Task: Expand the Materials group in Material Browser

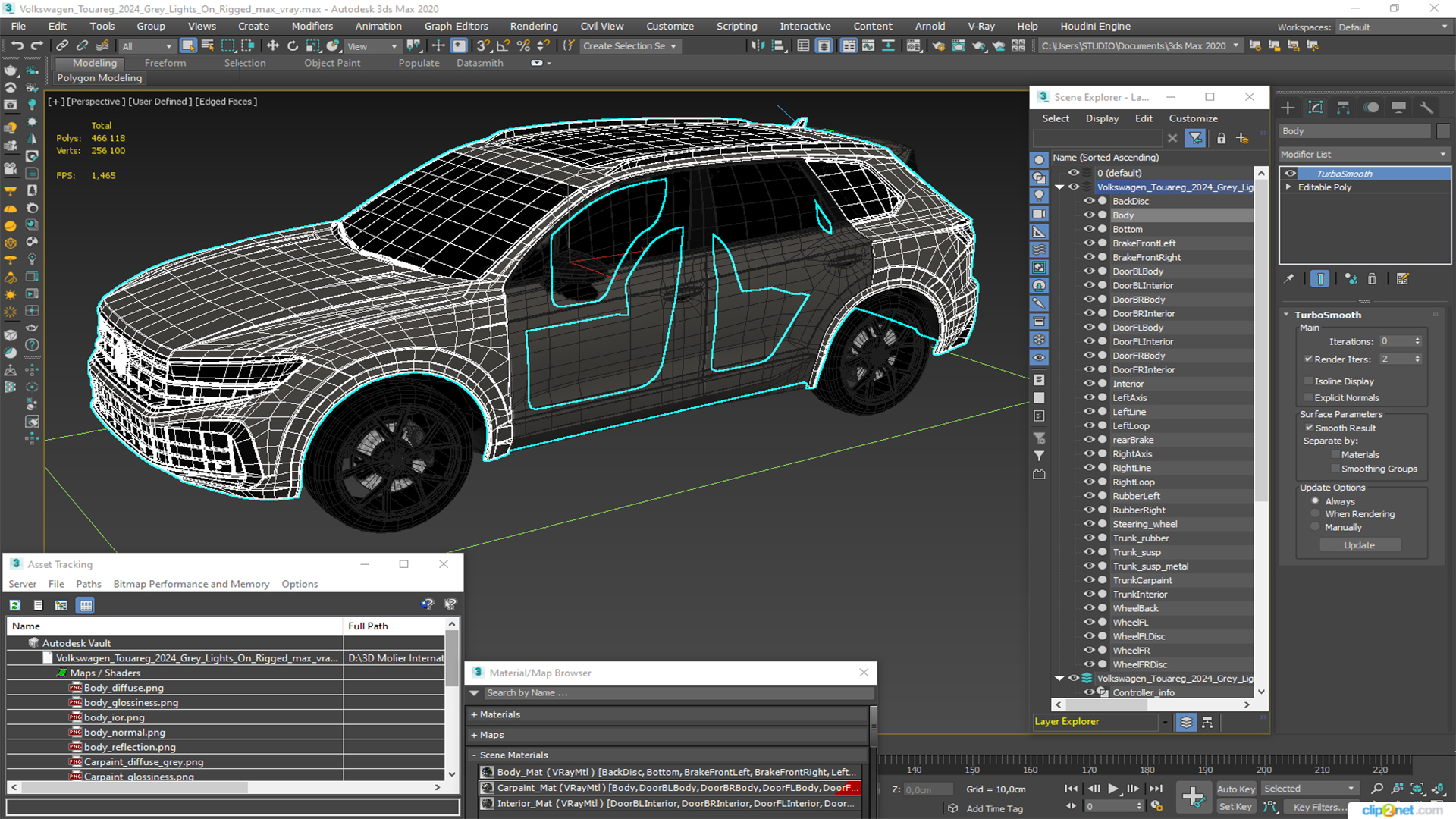Action: (474, 714)
